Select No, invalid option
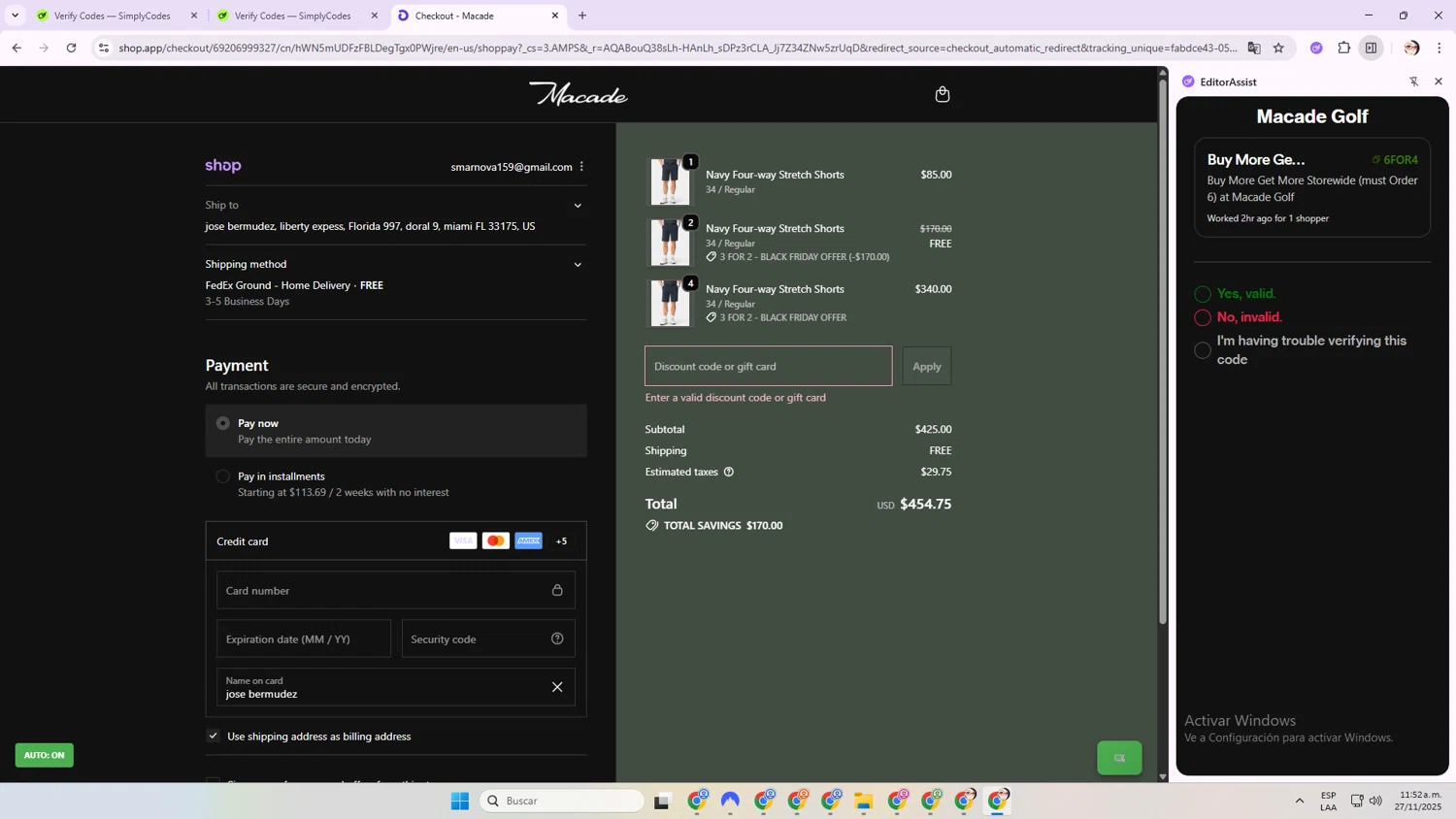Image resolution: width=1456 pixels, height=819 pixels. coord(1203,317)
